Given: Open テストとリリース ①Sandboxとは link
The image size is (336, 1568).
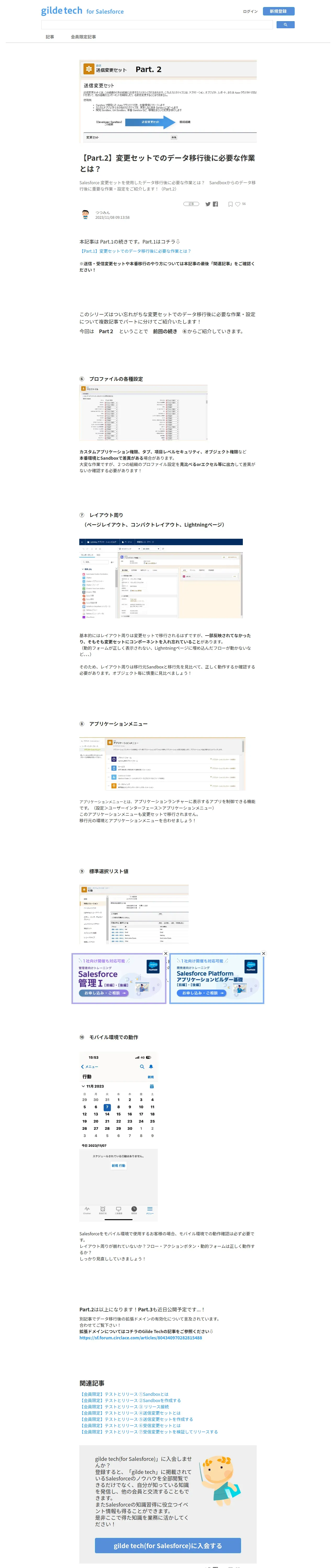Looking at the screenshot, I should click(124, 1394).
